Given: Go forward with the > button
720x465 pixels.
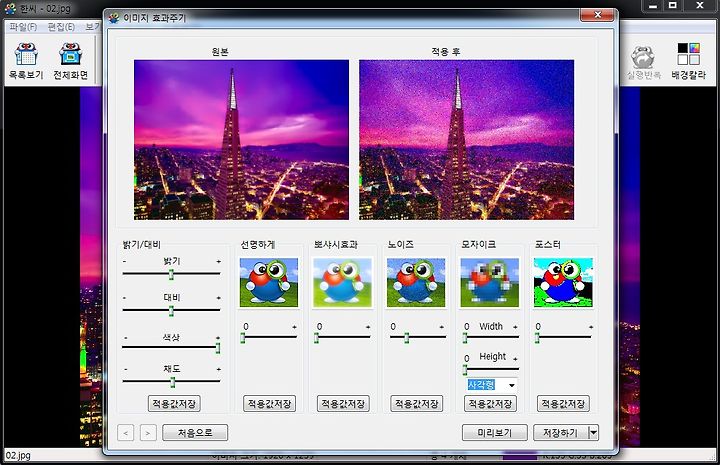Looking at the screenshot, I should pyautogui.click(x=148, y=432).
